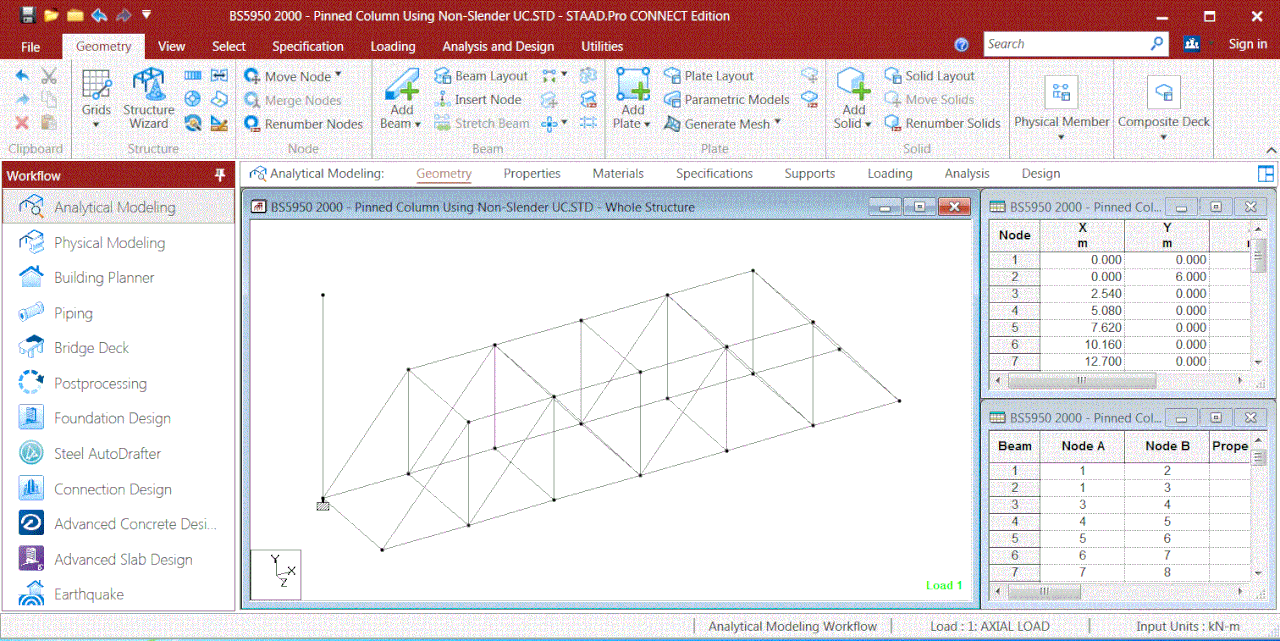
Task: Open the Foundation Design workflow
Action: 119,418
